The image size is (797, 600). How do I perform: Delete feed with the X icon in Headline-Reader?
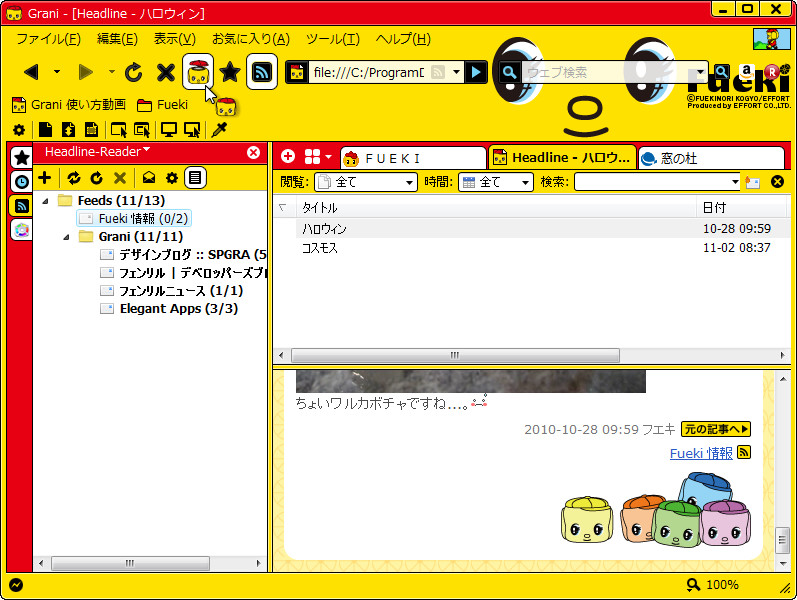click(120, 177)
